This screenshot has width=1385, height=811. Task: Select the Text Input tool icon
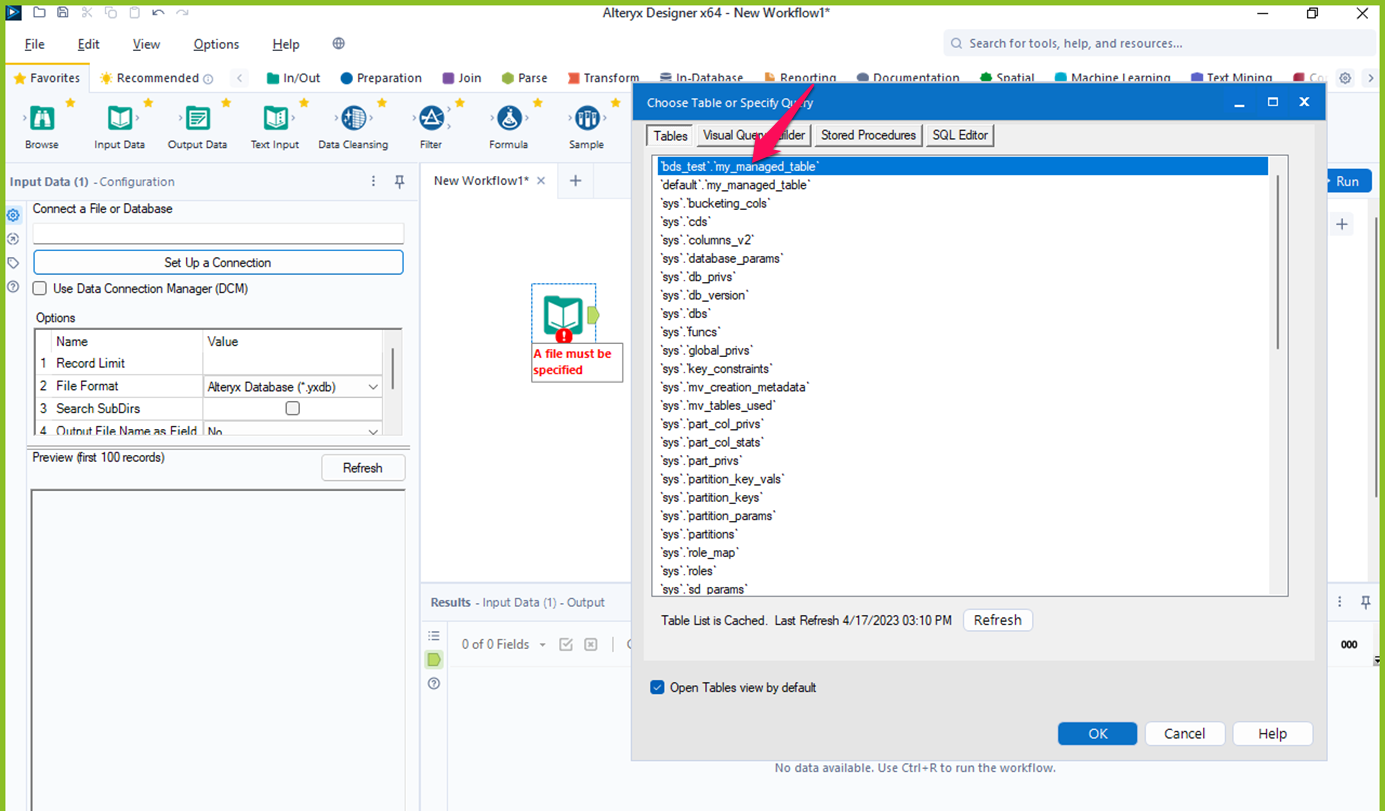pos(275,119)
